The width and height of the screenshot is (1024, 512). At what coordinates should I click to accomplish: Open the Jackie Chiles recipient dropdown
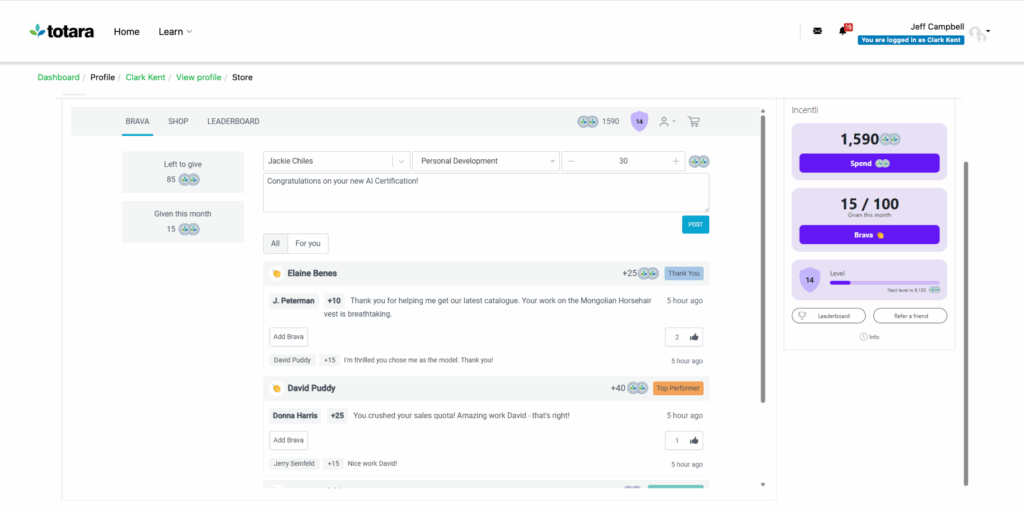tap(400, 161)
